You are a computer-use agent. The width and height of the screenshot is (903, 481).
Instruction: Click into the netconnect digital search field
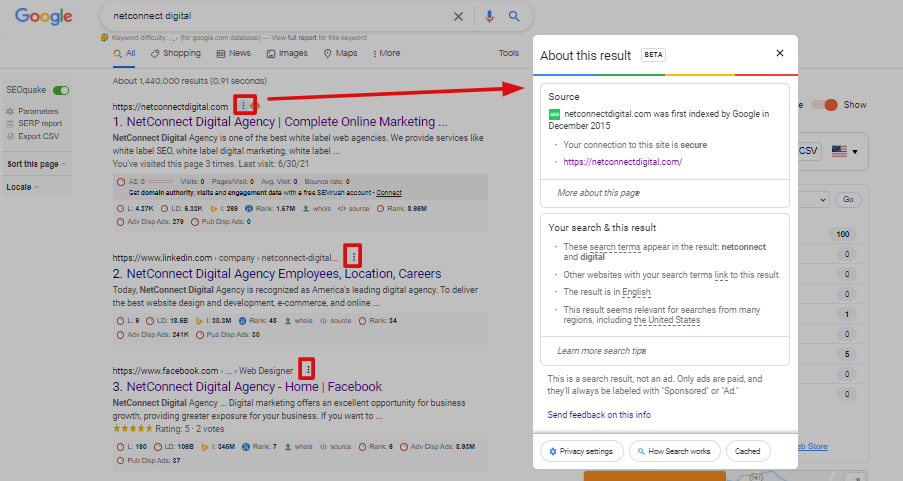pyautogui.click(x=276, y=16)
